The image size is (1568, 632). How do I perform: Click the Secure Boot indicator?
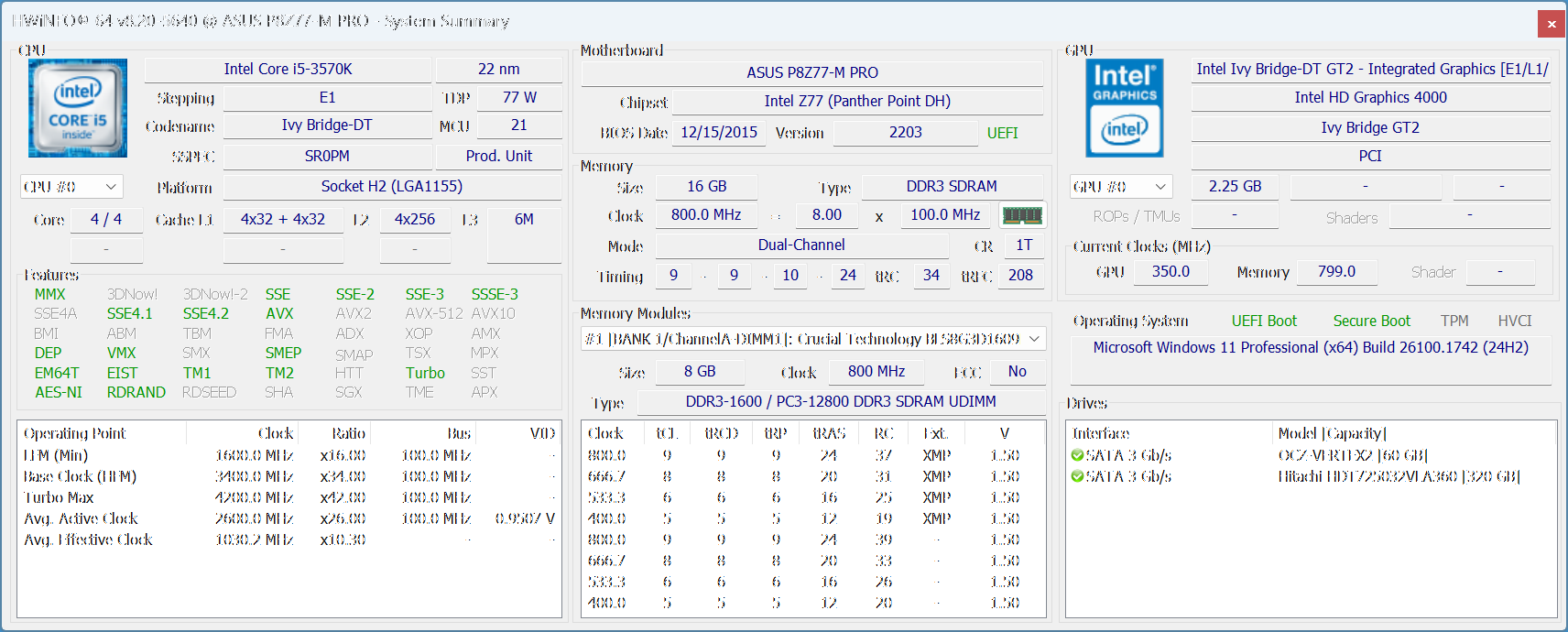1371,321
